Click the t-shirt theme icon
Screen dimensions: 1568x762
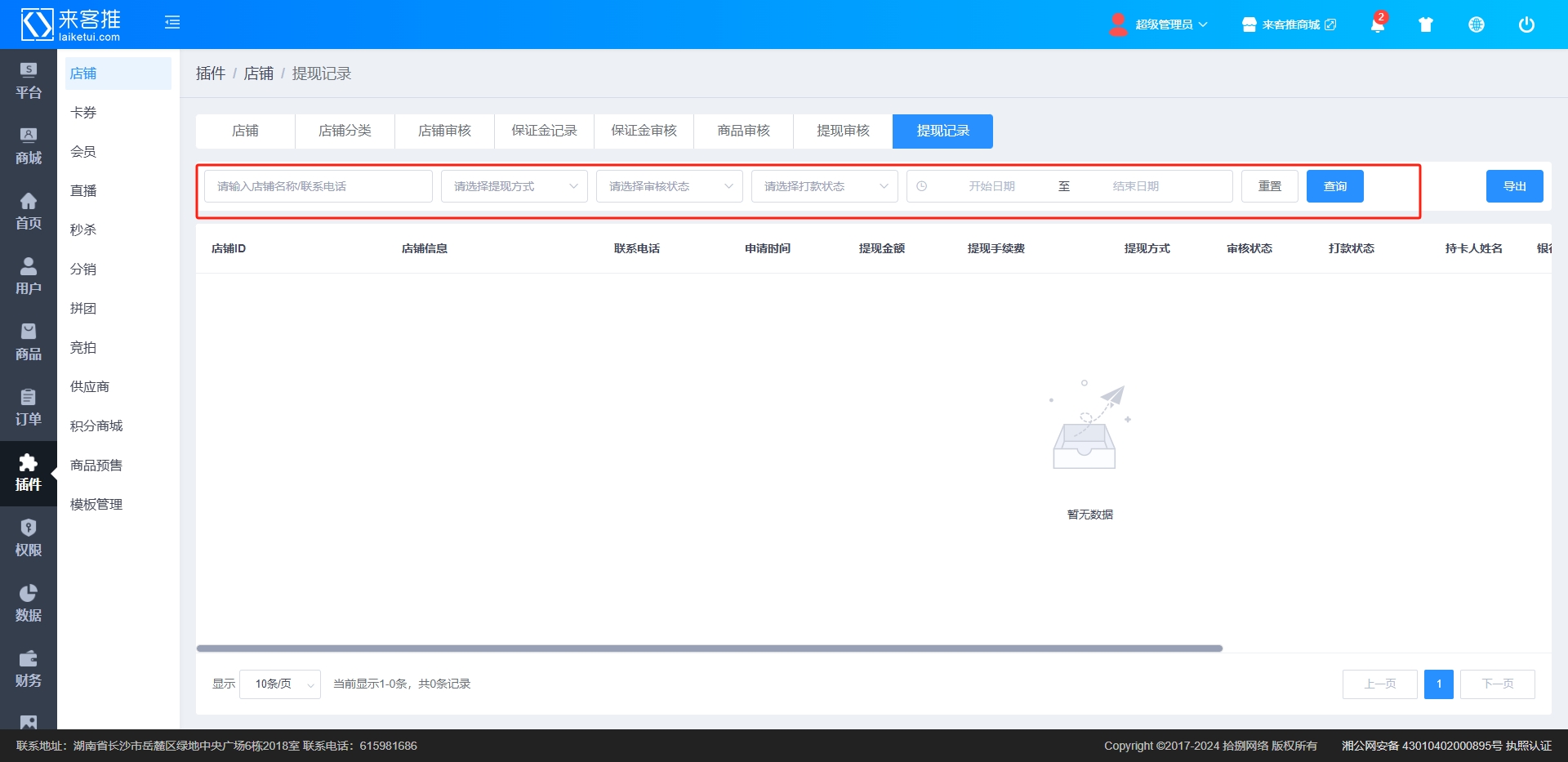(1426, 25)
